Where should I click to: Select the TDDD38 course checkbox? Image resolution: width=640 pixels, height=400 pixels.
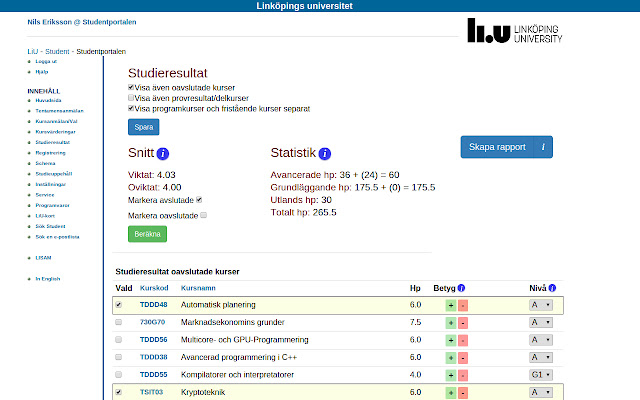pyautogui.click(x=118, y=357)
